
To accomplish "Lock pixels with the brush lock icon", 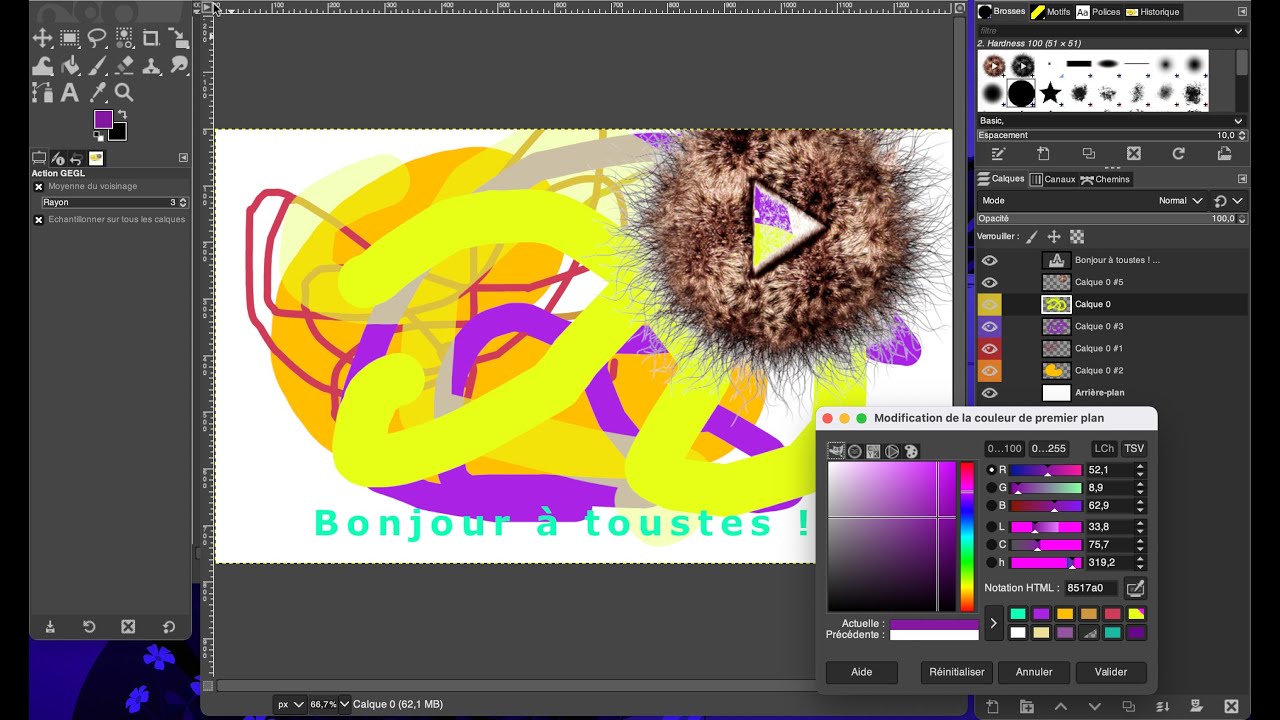I will pos(1032,237).
